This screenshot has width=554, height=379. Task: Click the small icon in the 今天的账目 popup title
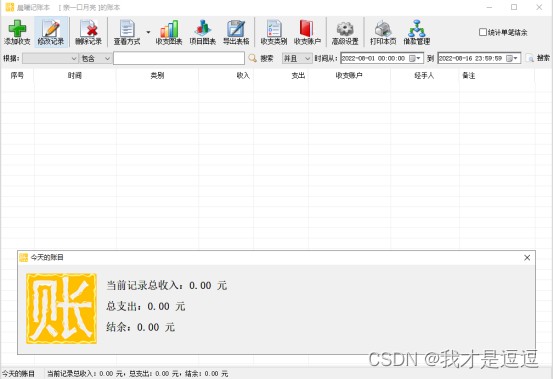(x=24, y=257)
